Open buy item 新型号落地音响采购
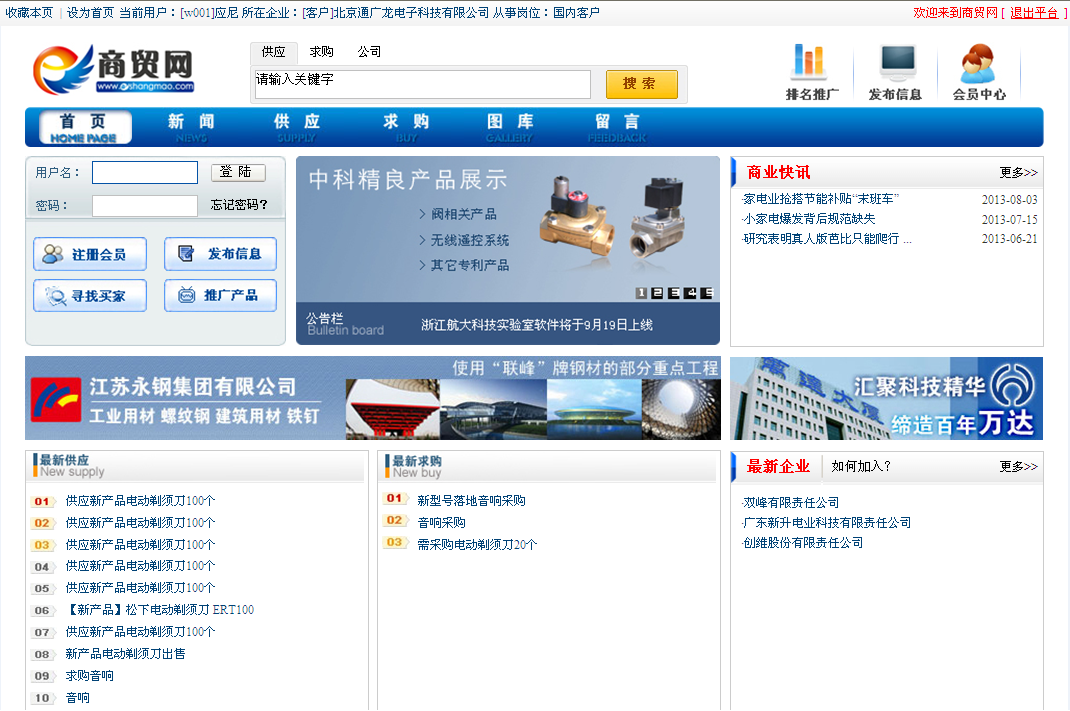The height and width of the screenshot is (711, 1070). 472,501
